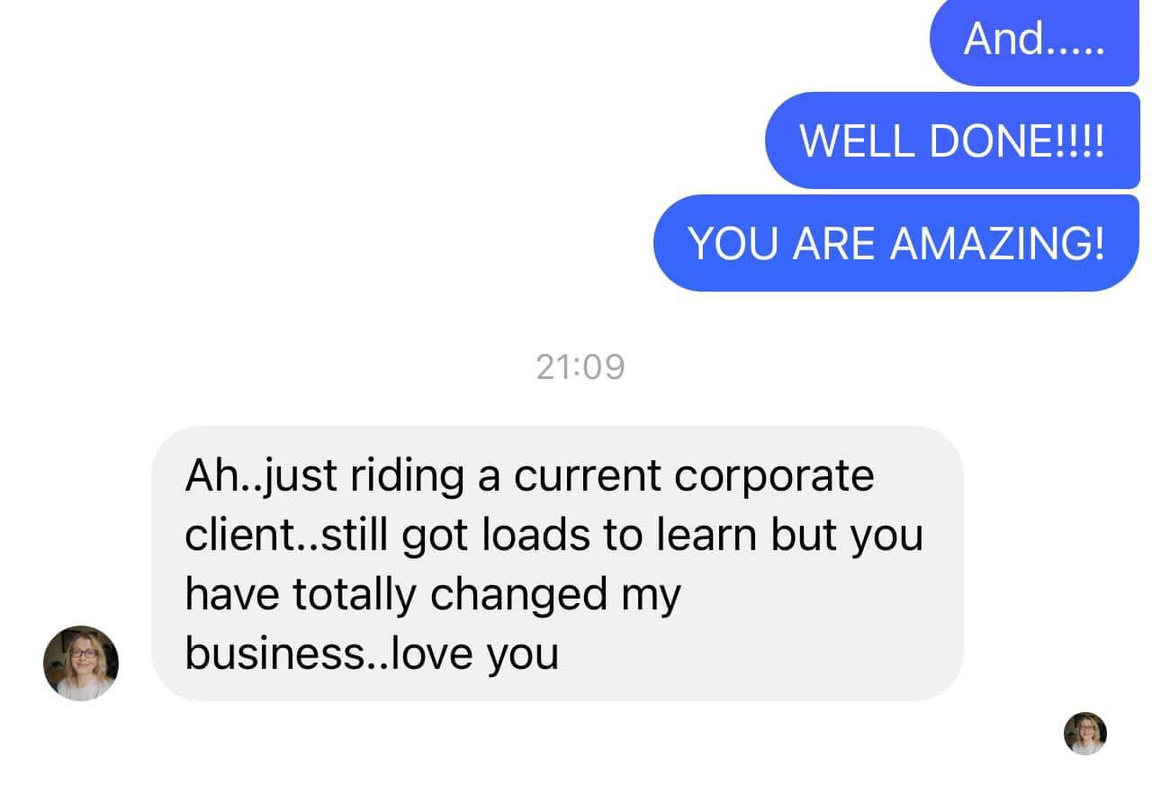Click the word "totally" in the message

(x=355, y=594)
